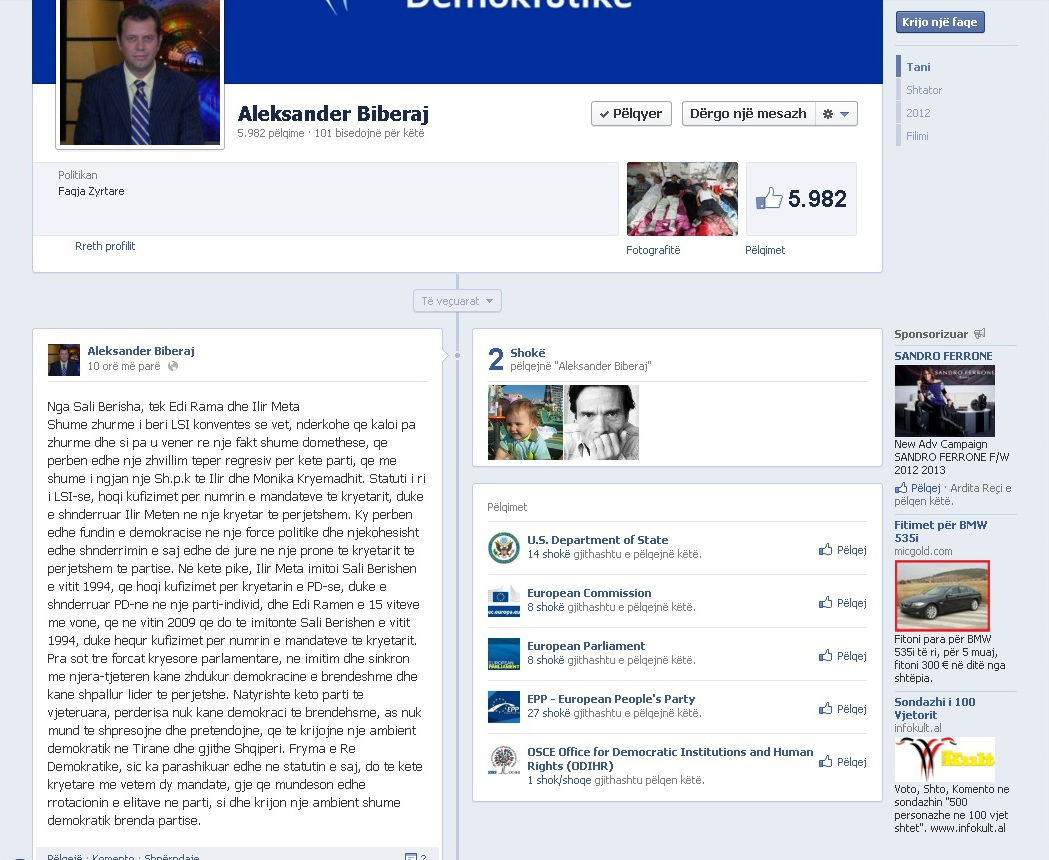This screenshot has width=1049, height=860.
Task: Open the Fotografitë photo thumbnail
Action: 682,199
